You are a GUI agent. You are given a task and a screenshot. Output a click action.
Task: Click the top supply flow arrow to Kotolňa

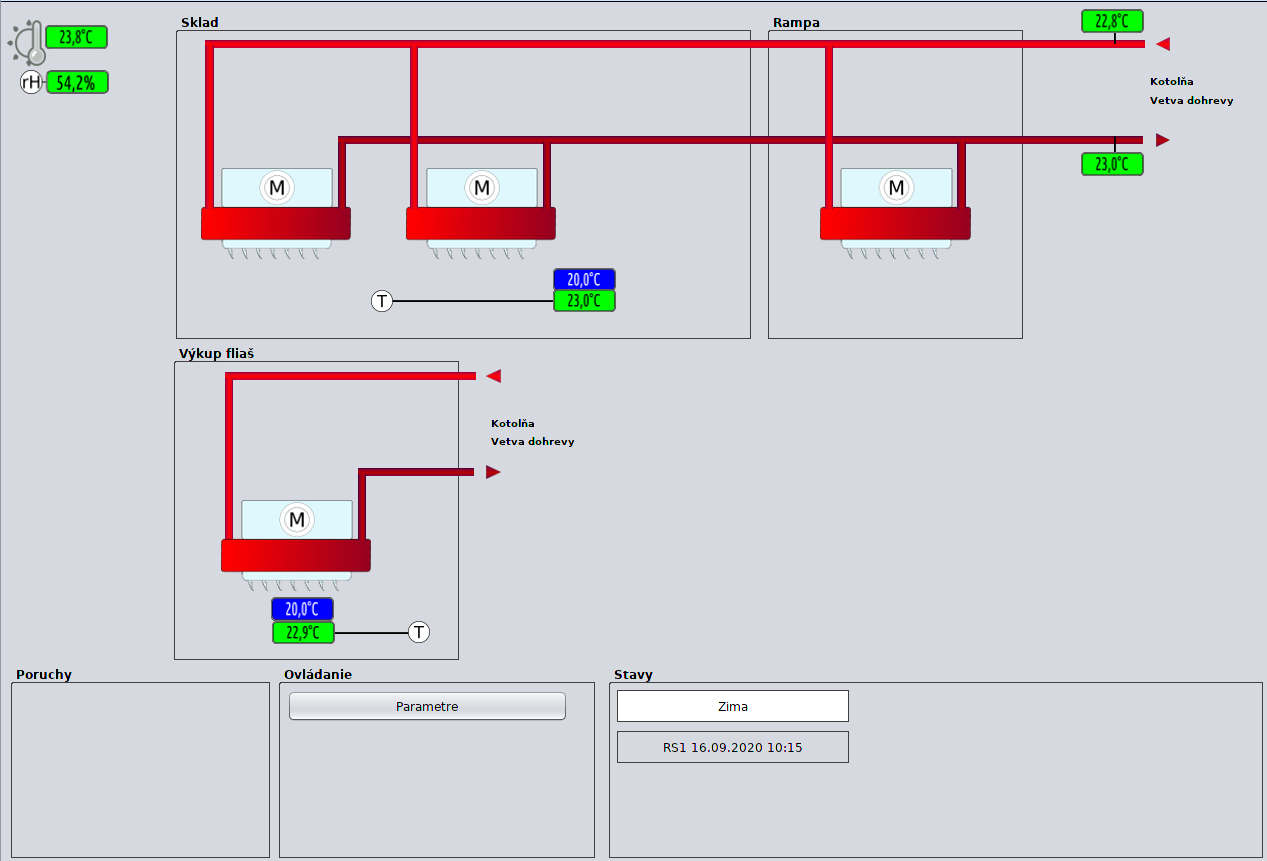(x=1162, y=44)
